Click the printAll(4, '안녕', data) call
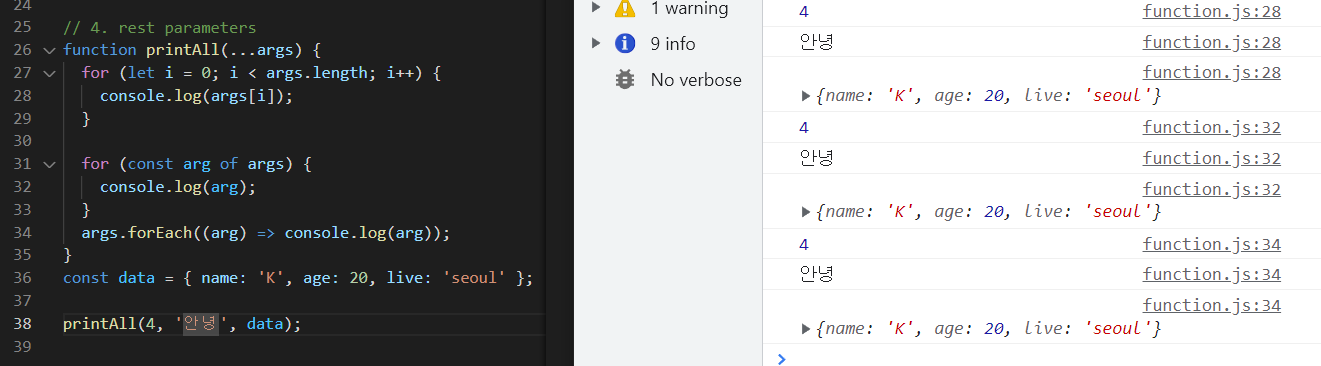The width and height of the screenshot is (1321, 366). coord(182,324)
